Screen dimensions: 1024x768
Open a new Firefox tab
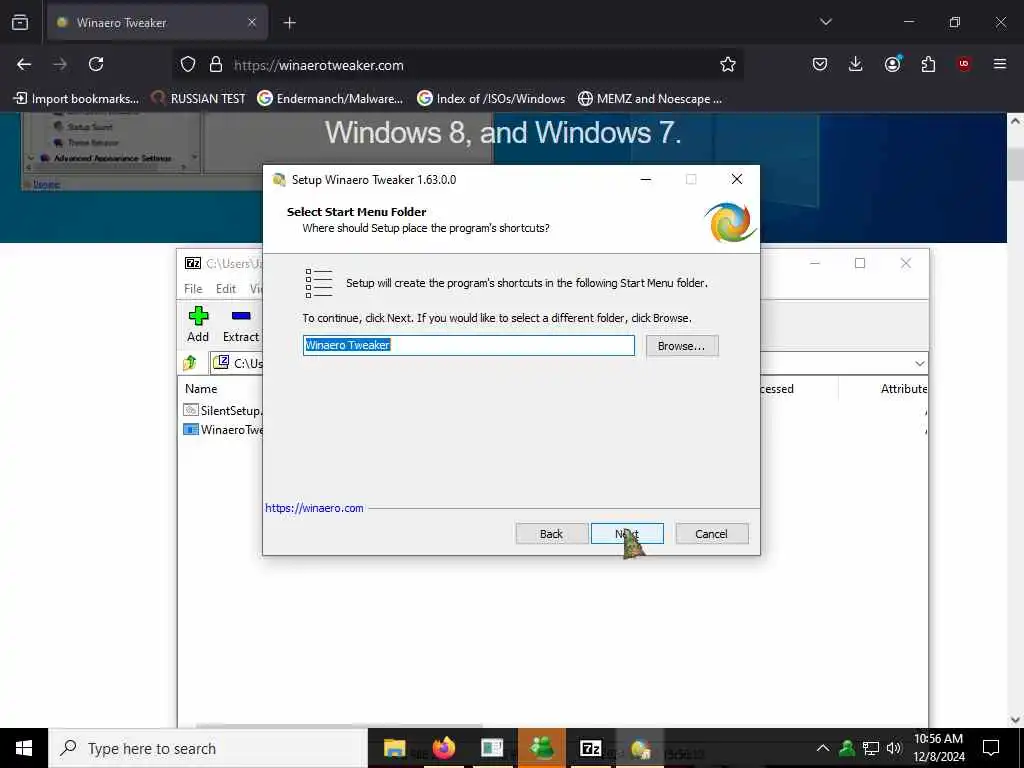tap(289, 23)
